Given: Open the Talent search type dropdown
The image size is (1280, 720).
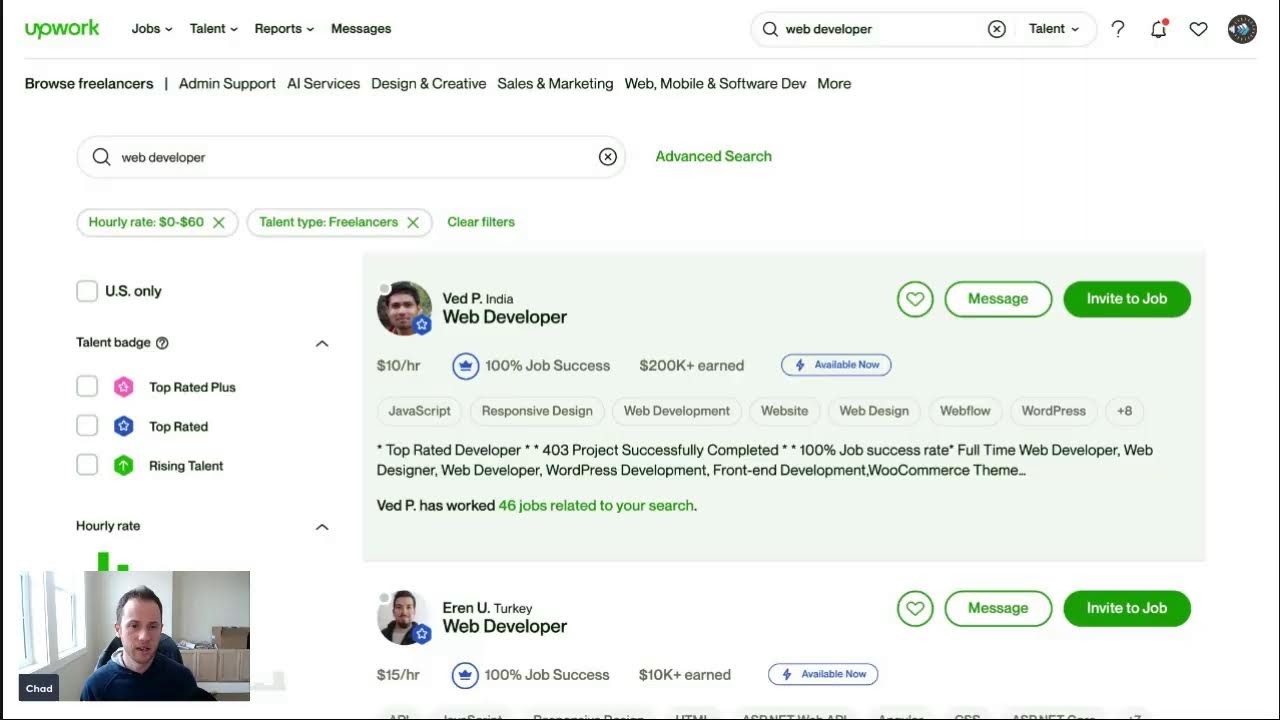Looking at the screenshot, I should tap(1054, 29).
